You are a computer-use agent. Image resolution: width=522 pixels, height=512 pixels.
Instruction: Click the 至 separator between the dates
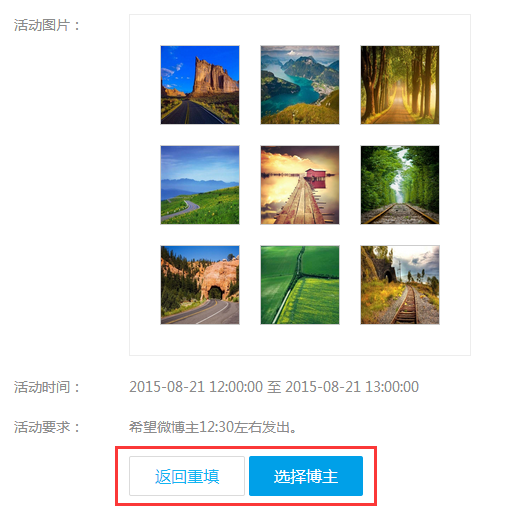pos(274,387)
